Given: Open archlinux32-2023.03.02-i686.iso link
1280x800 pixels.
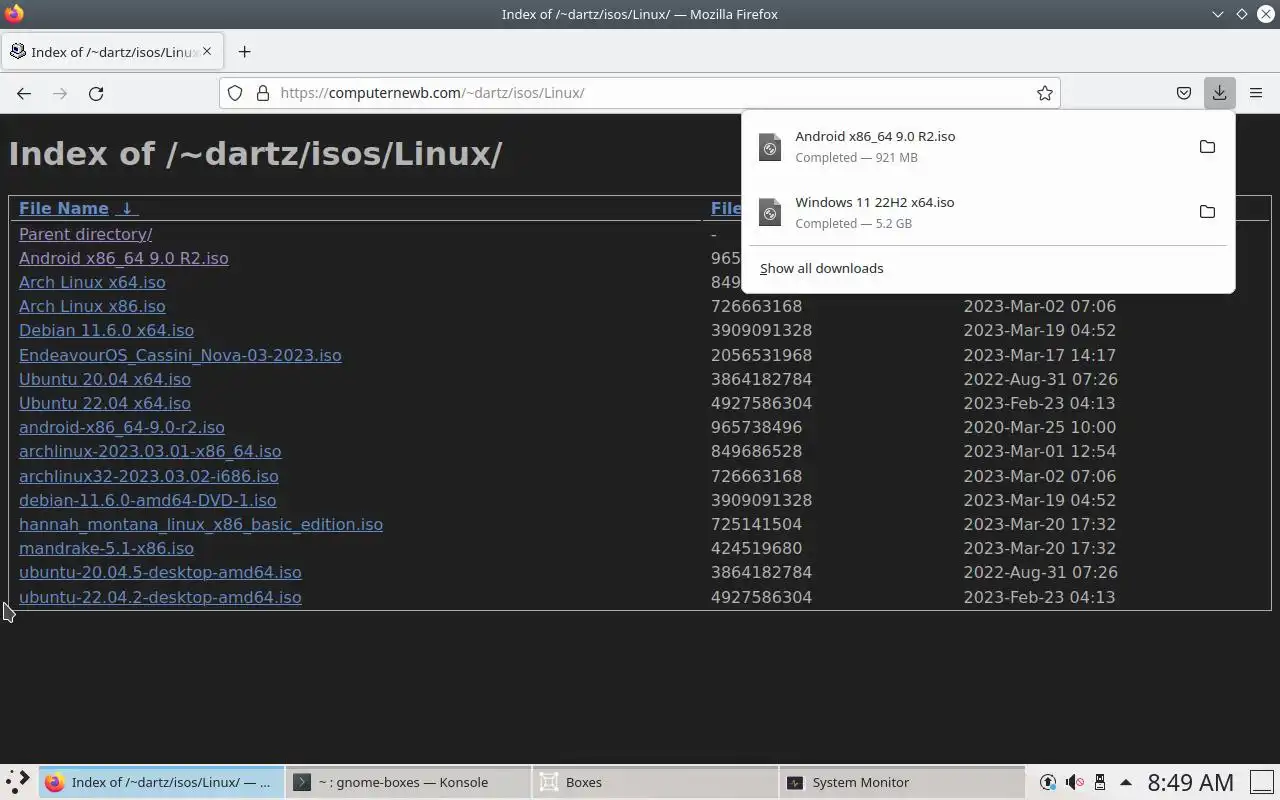Looking at the screenshot, I should click(149, 476).
